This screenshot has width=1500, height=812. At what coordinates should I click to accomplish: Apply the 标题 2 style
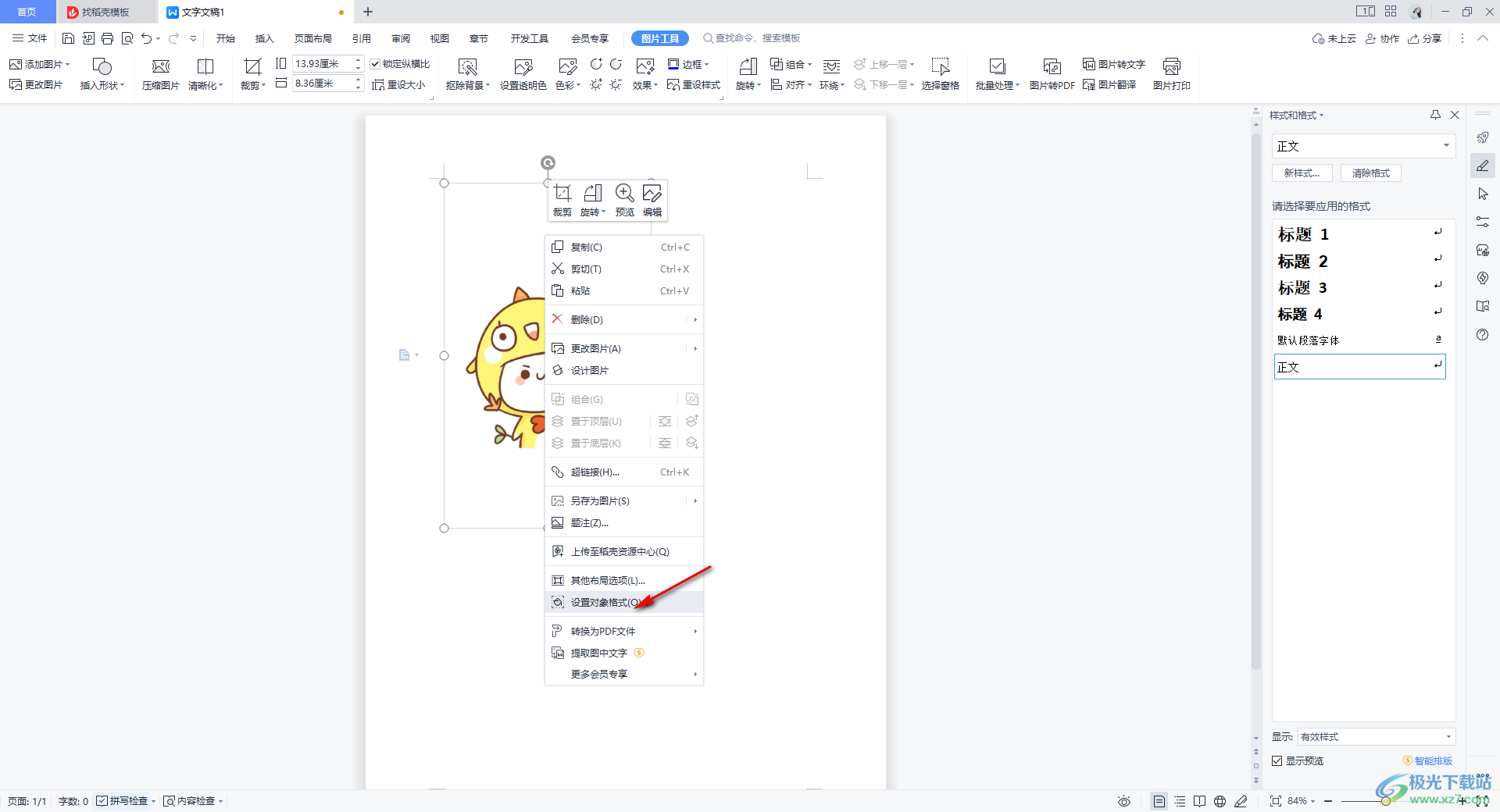click(1360, 261)
